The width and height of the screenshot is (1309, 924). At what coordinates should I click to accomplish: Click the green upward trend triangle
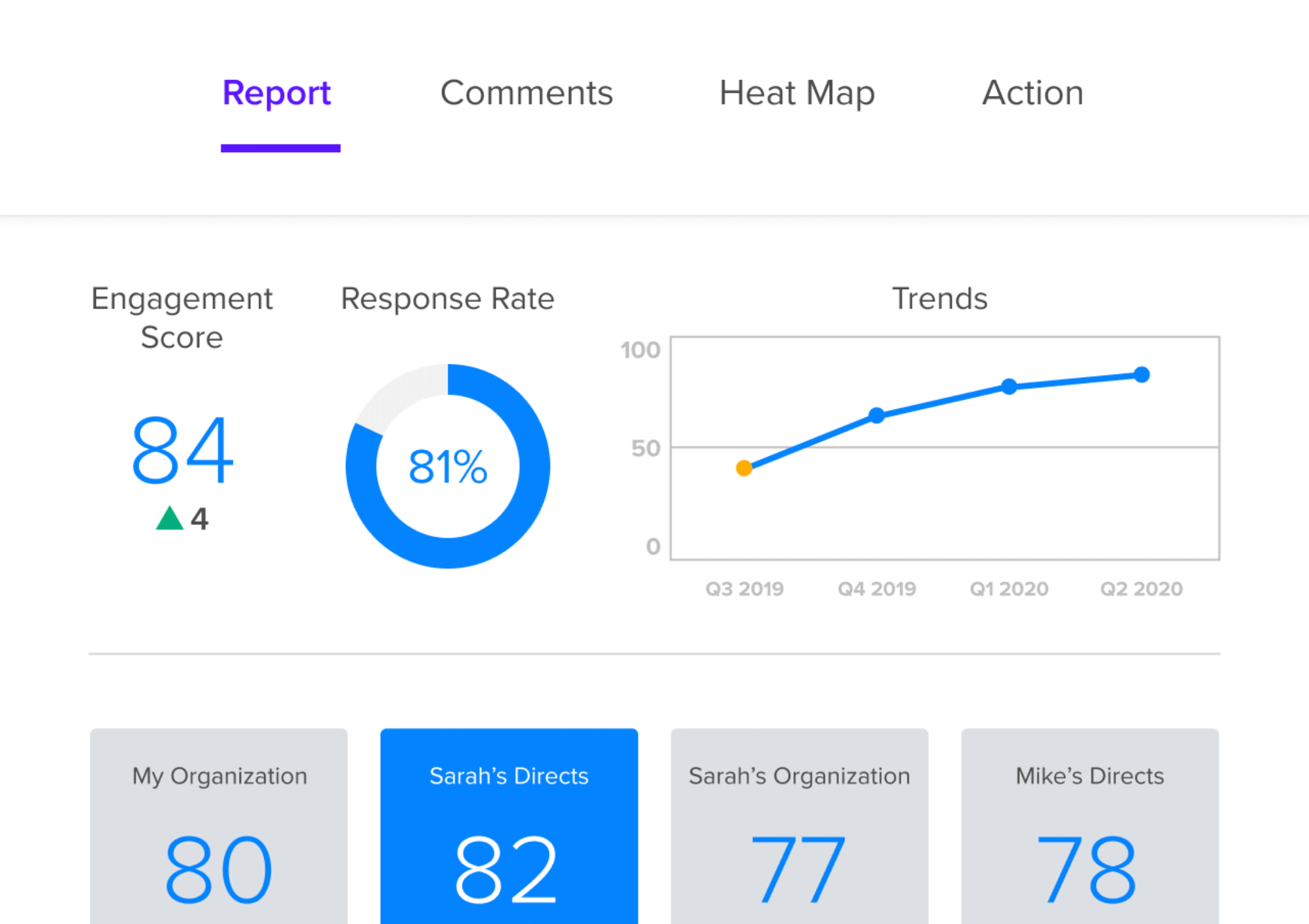(x=169, y=519)
